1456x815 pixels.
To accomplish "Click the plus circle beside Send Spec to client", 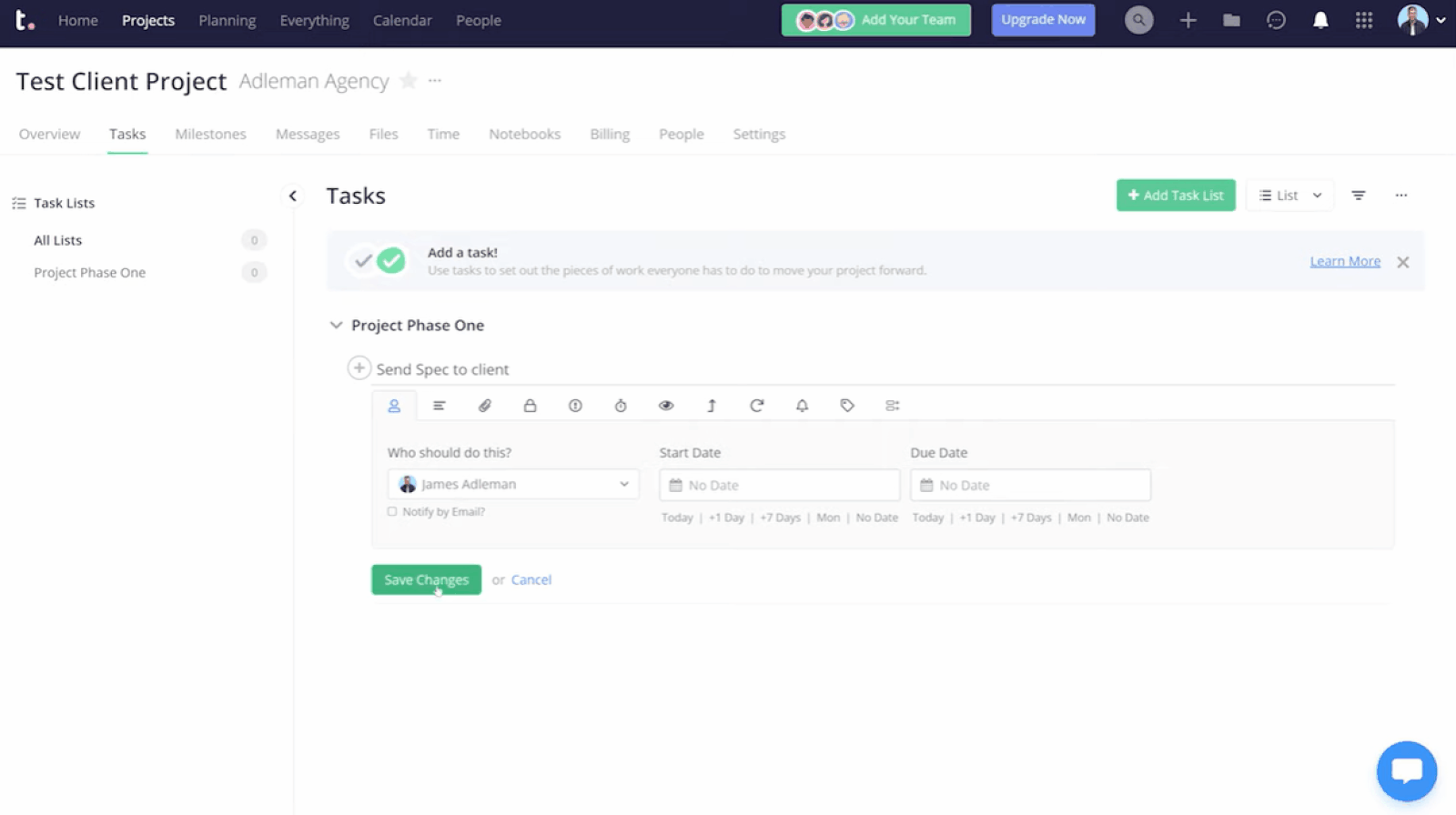I will pos(359,367).
